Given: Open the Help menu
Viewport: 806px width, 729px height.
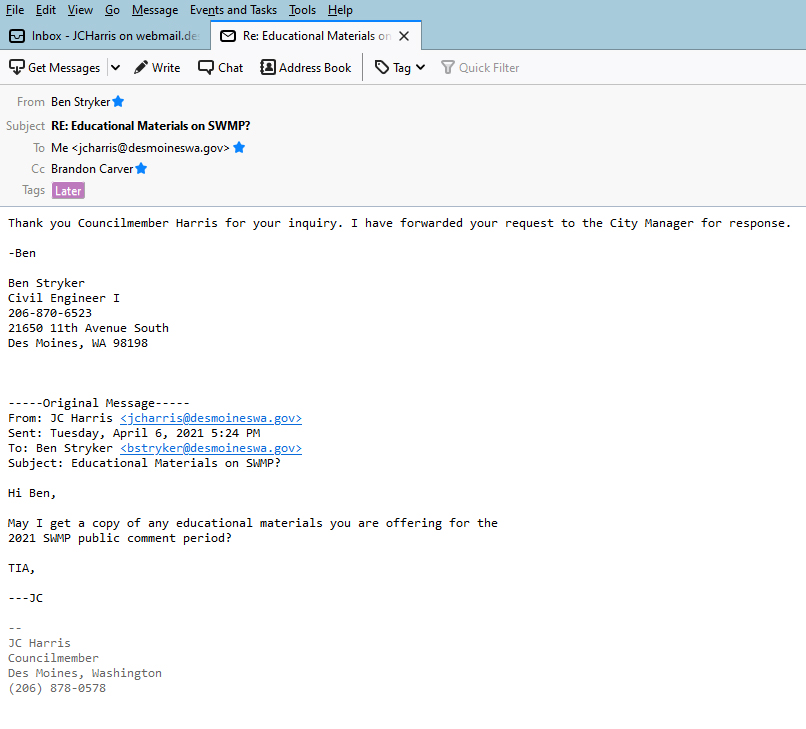Looking at the screenshot, I should (x=340, y=10).
